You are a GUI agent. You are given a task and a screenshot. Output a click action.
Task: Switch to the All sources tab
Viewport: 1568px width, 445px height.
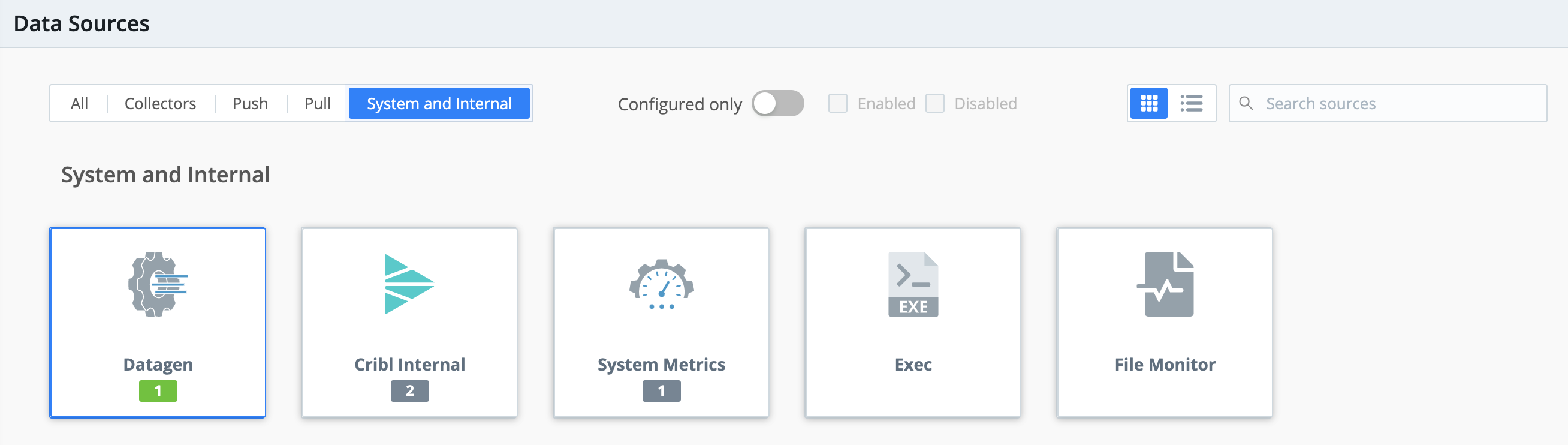click(79, 103)
